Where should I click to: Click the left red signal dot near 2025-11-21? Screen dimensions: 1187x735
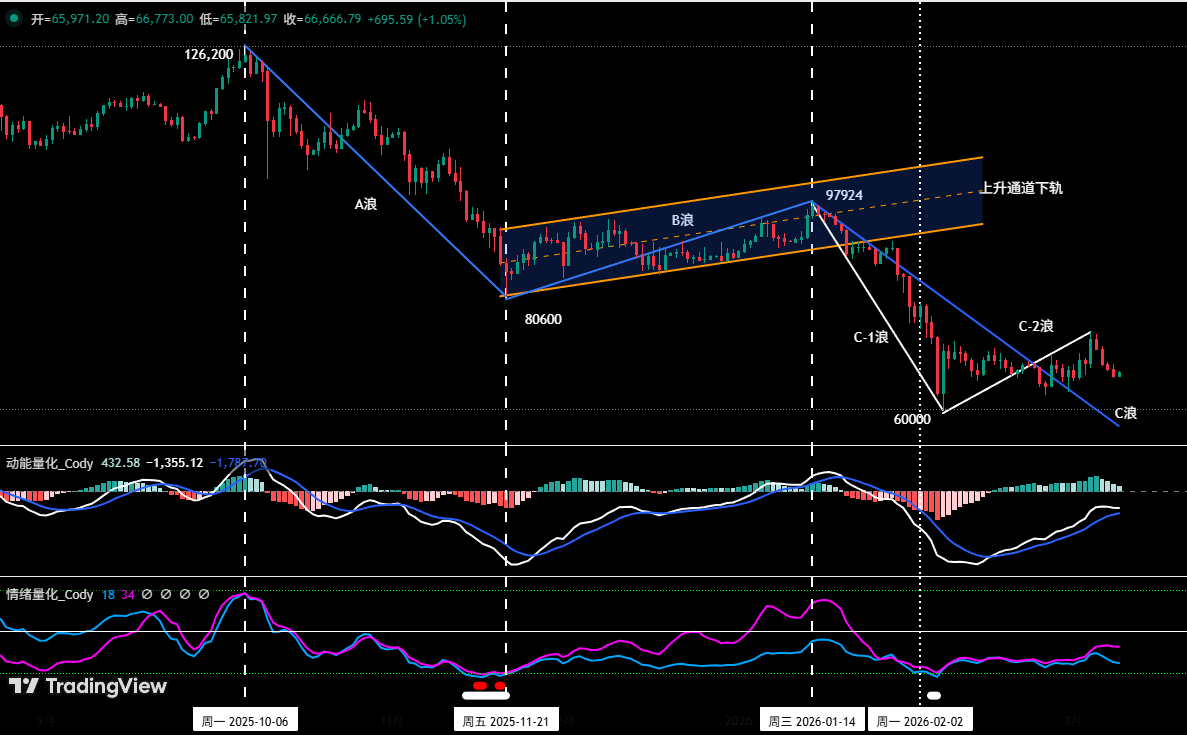479,686
